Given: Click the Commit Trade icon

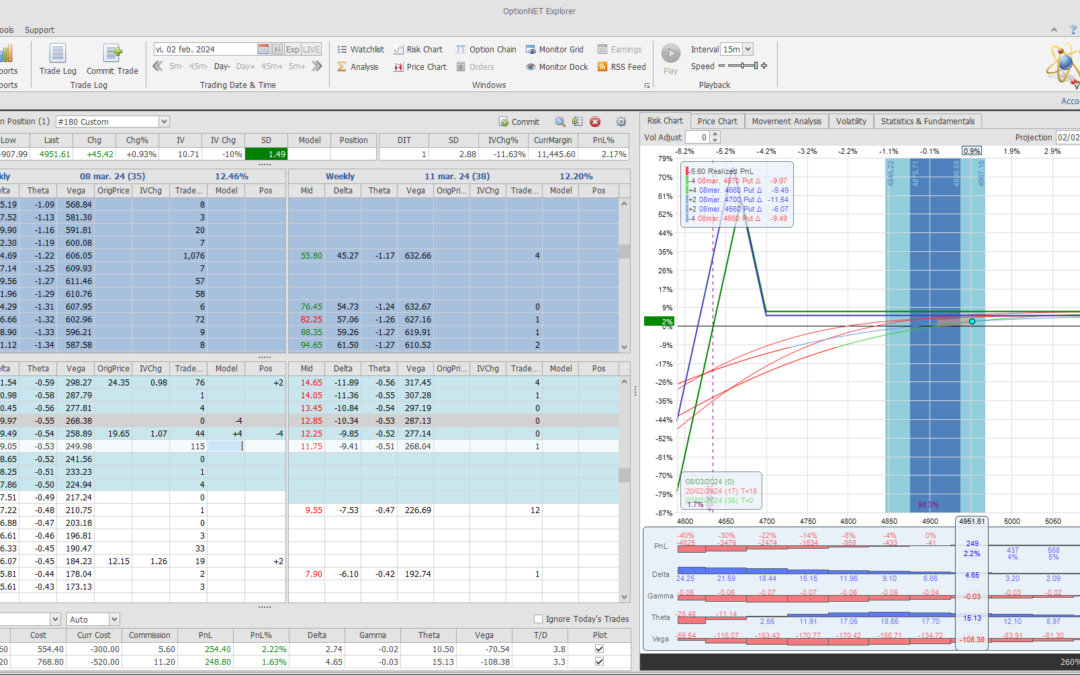Looking at the screenshot, I should tap(112, 57).
